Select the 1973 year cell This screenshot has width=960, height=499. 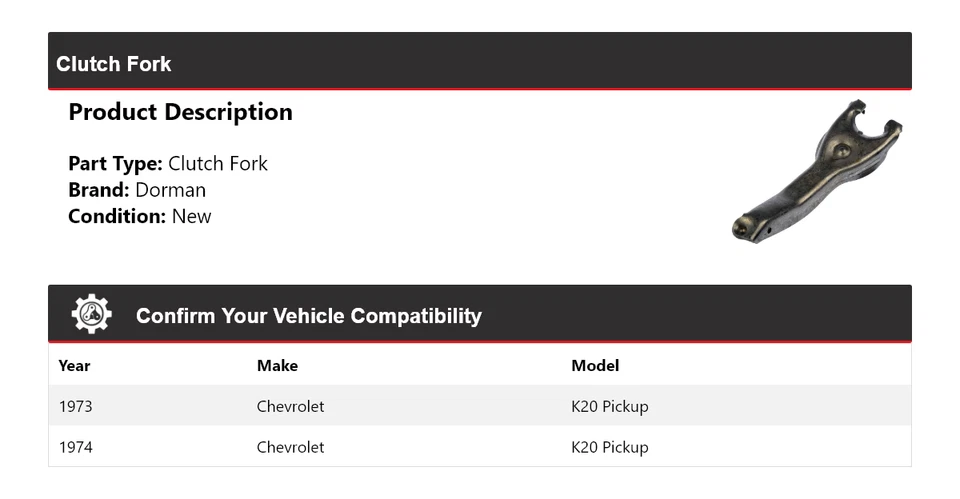coord(76,407)
